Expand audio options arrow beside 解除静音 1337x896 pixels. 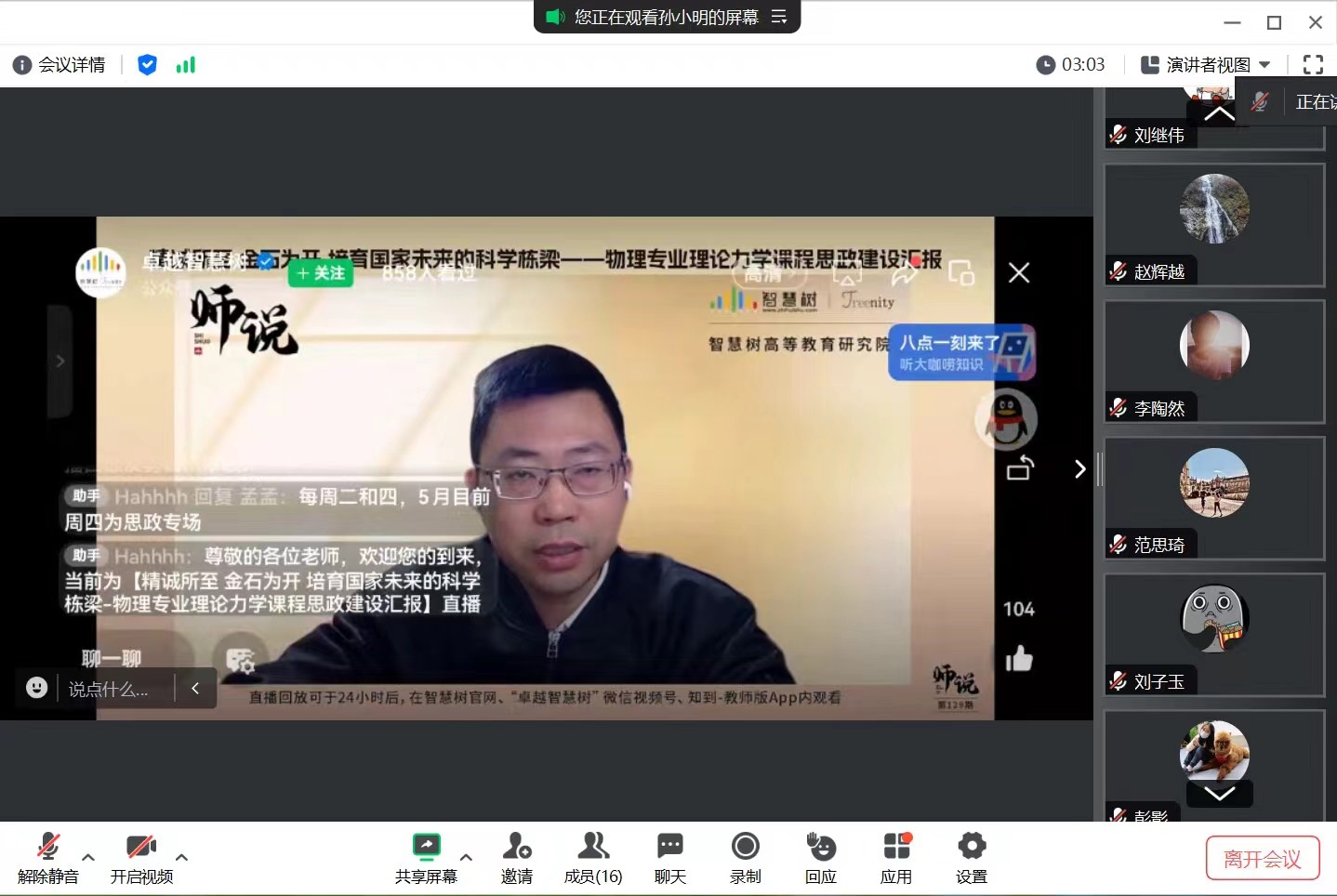[x=88, y=857]
